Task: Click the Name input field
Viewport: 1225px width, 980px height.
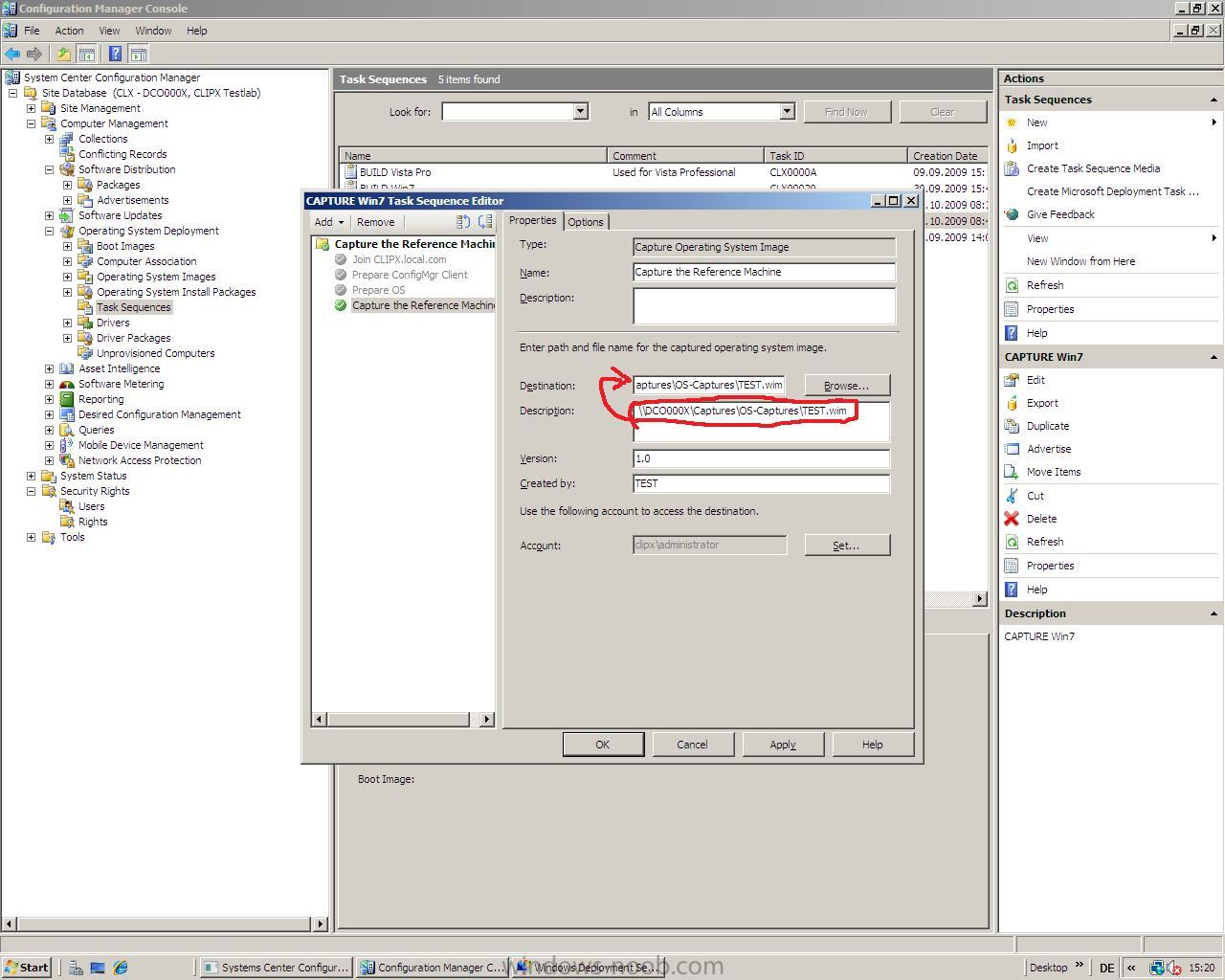Action: click(x=764, y=272)
